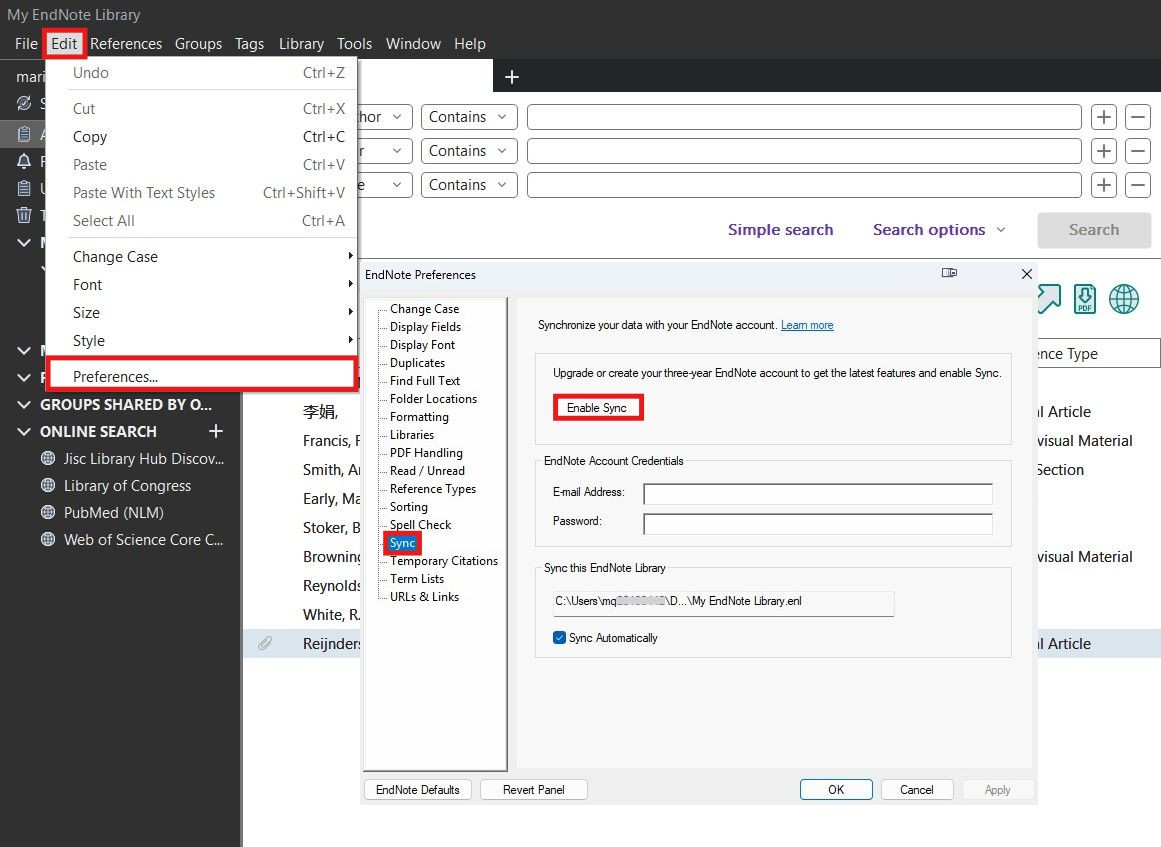Open Library of Congress online search
1161x847 pixels.
click(x=127, y=486)
